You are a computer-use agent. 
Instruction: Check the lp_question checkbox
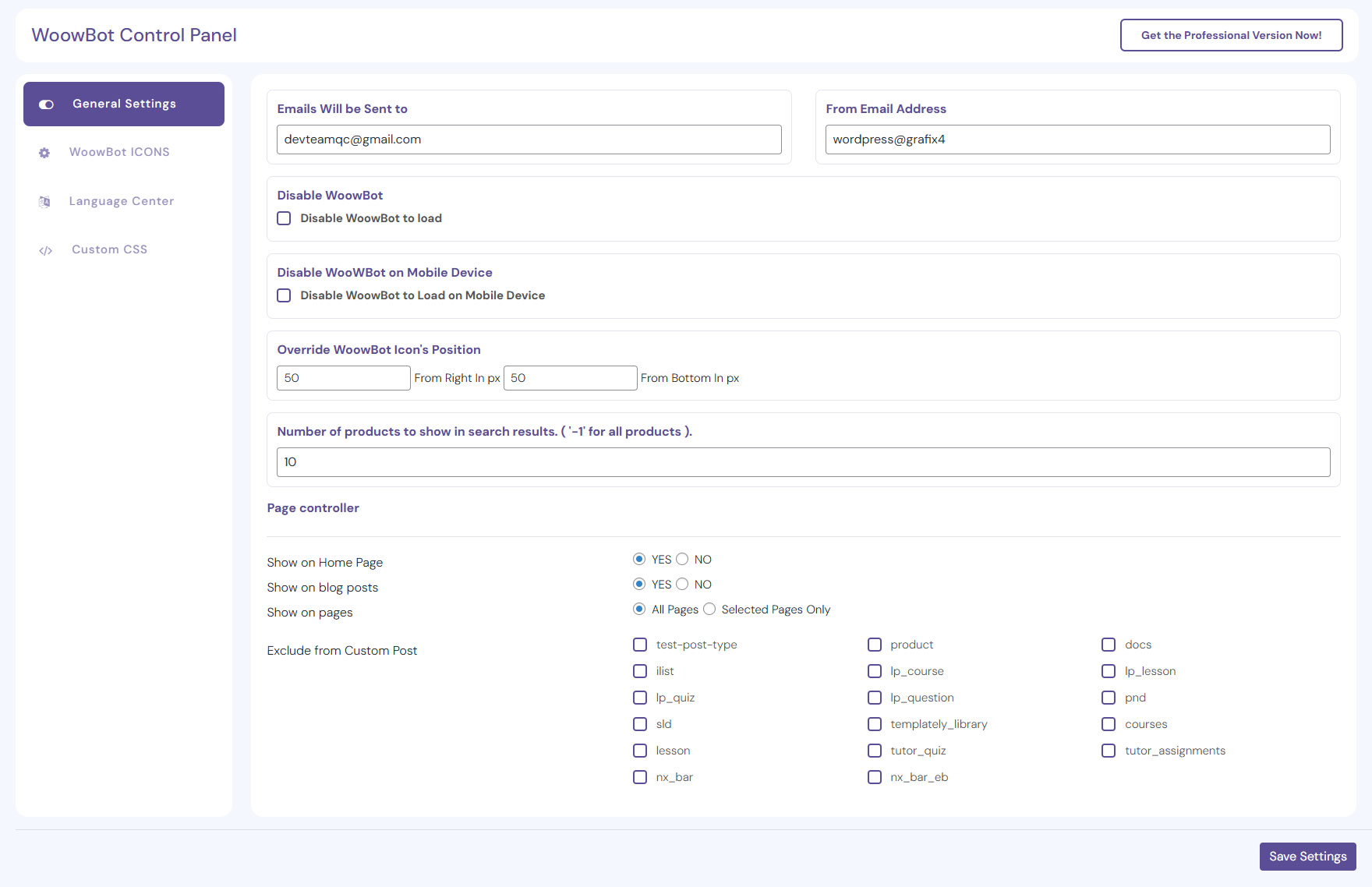[875, 698]
